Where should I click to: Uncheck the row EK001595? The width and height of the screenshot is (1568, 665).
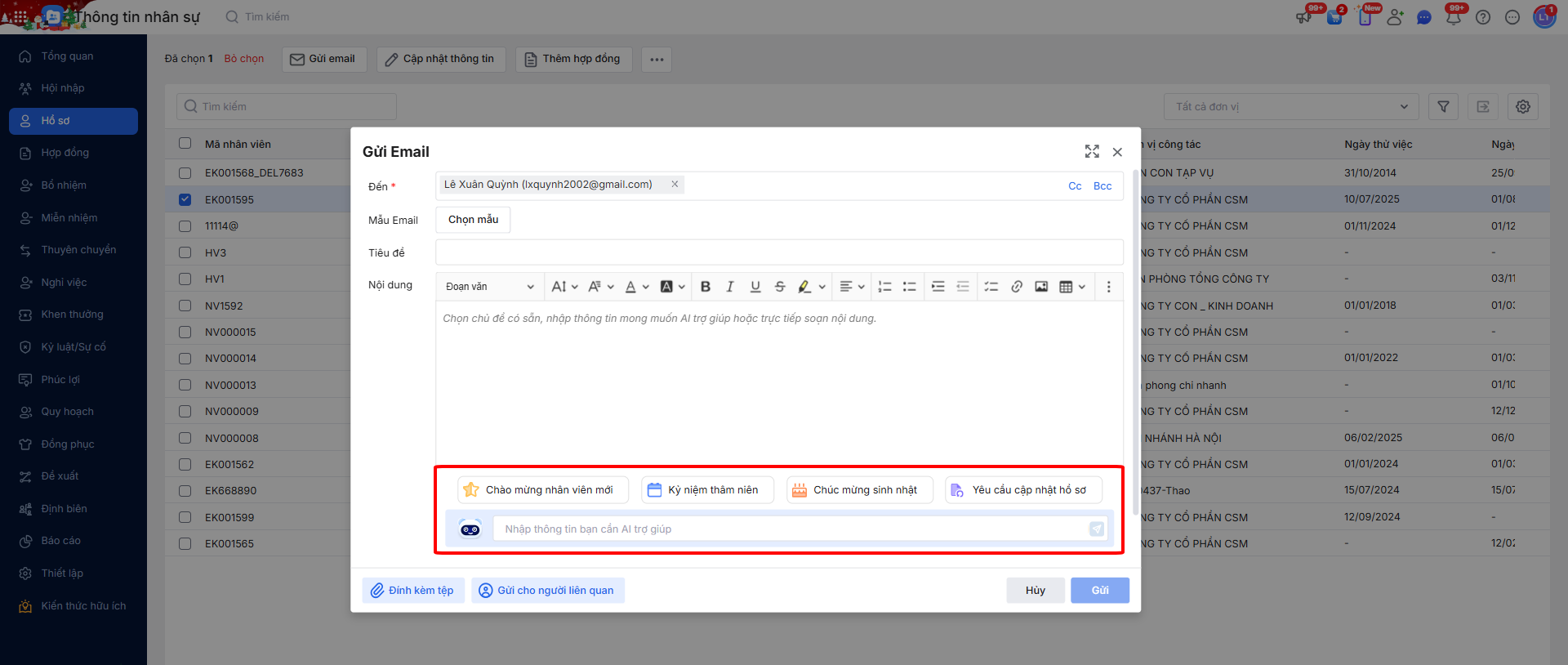[x=185, y=199]
